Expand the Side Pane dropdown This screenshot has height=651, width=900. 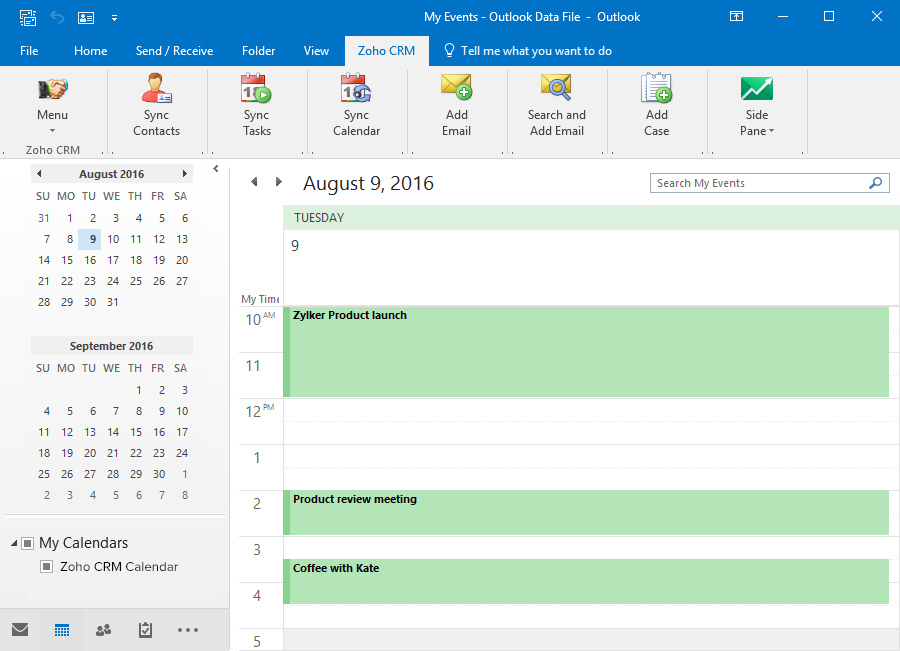757,122
